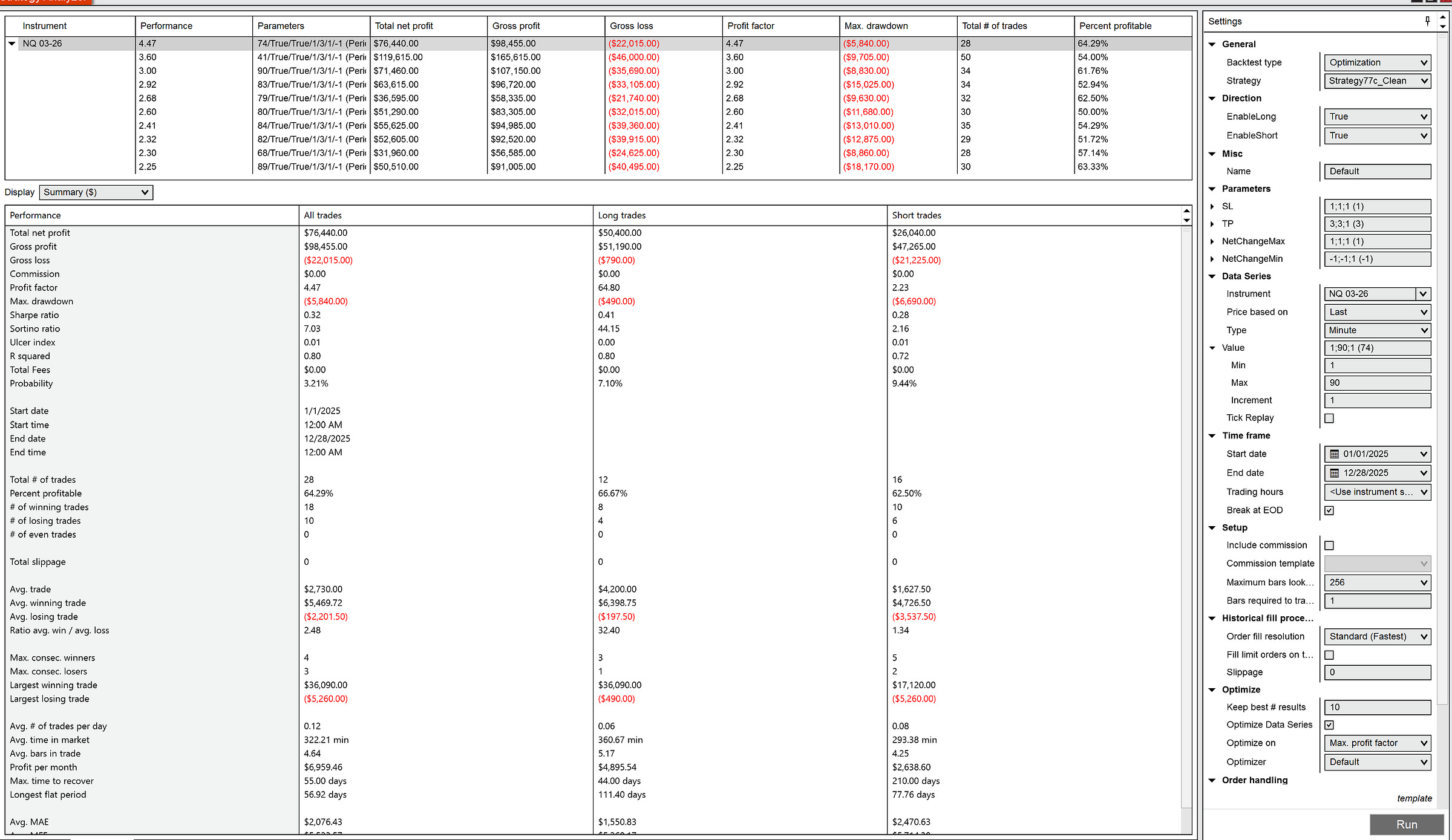1452x840 pixels.
Task: Enable the Tick Replay checkbox
Action: 1329,418
